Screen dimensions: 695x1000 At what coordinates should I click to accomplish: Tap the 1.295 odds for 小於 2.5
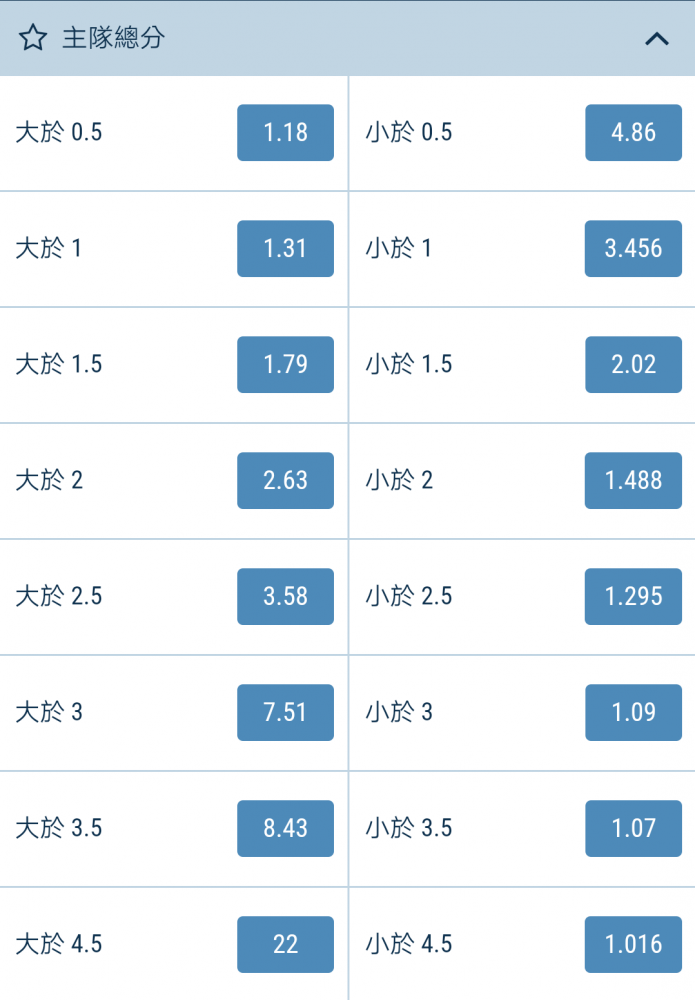633,596
